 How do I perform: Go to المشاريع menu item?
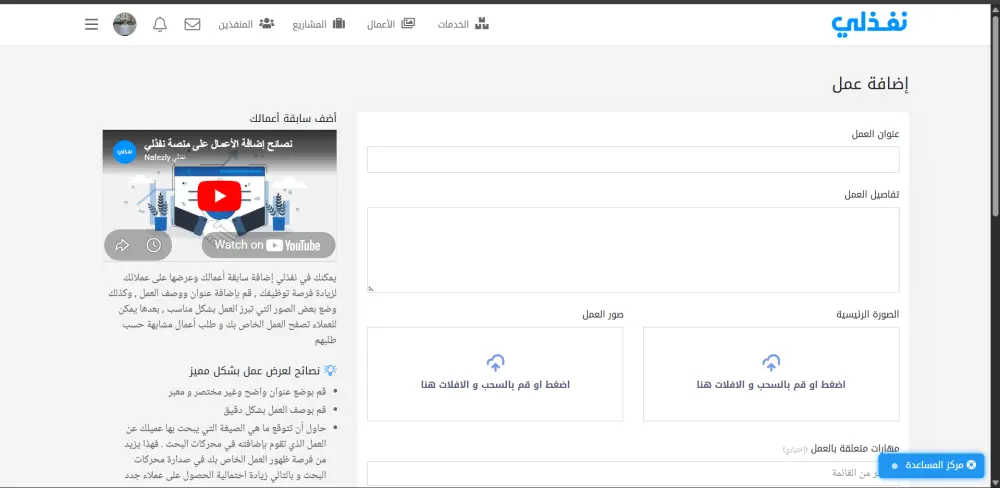coord(319,24)
